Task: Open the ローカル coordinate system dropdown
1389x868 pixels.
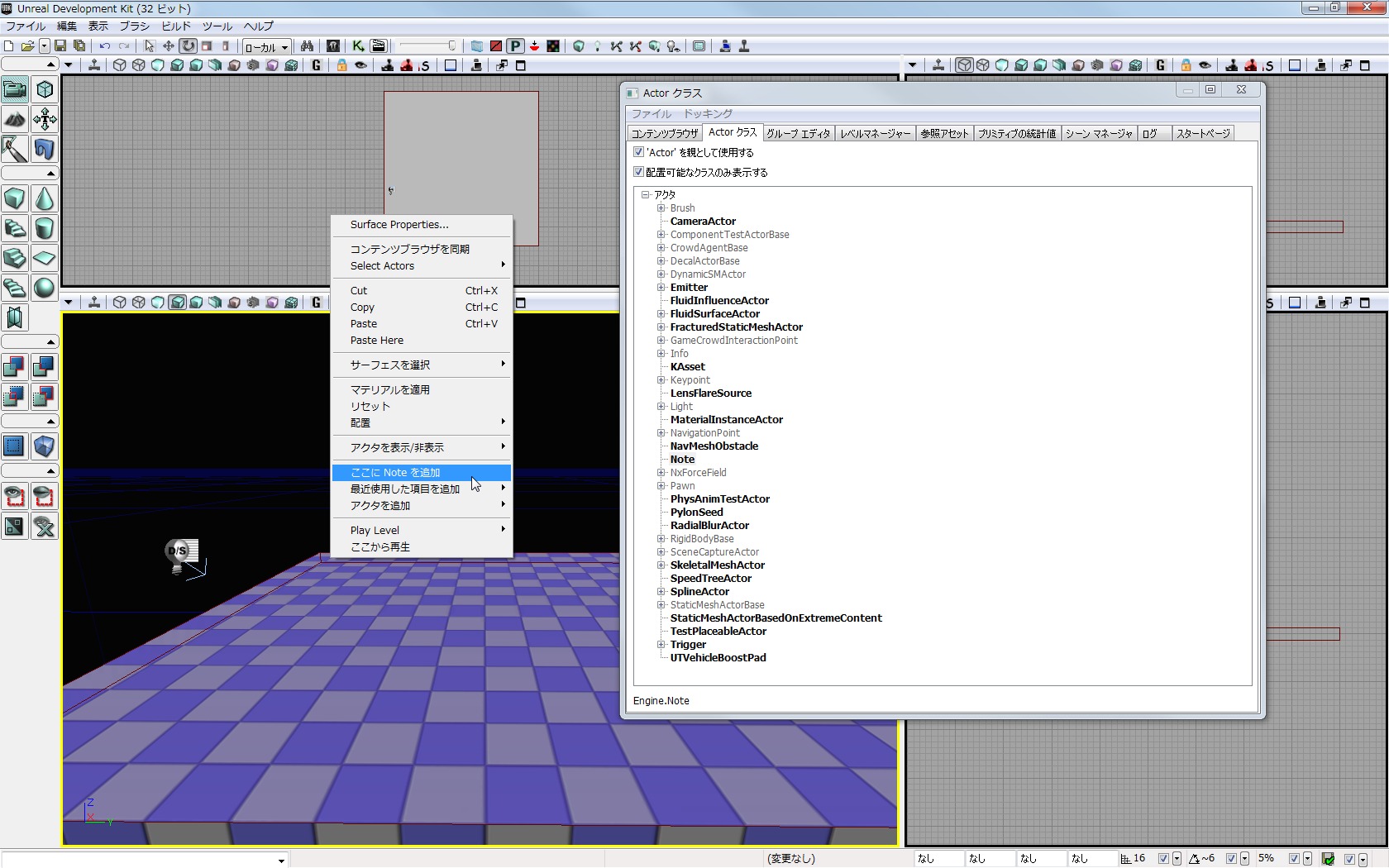Action: tap(266, 47)
